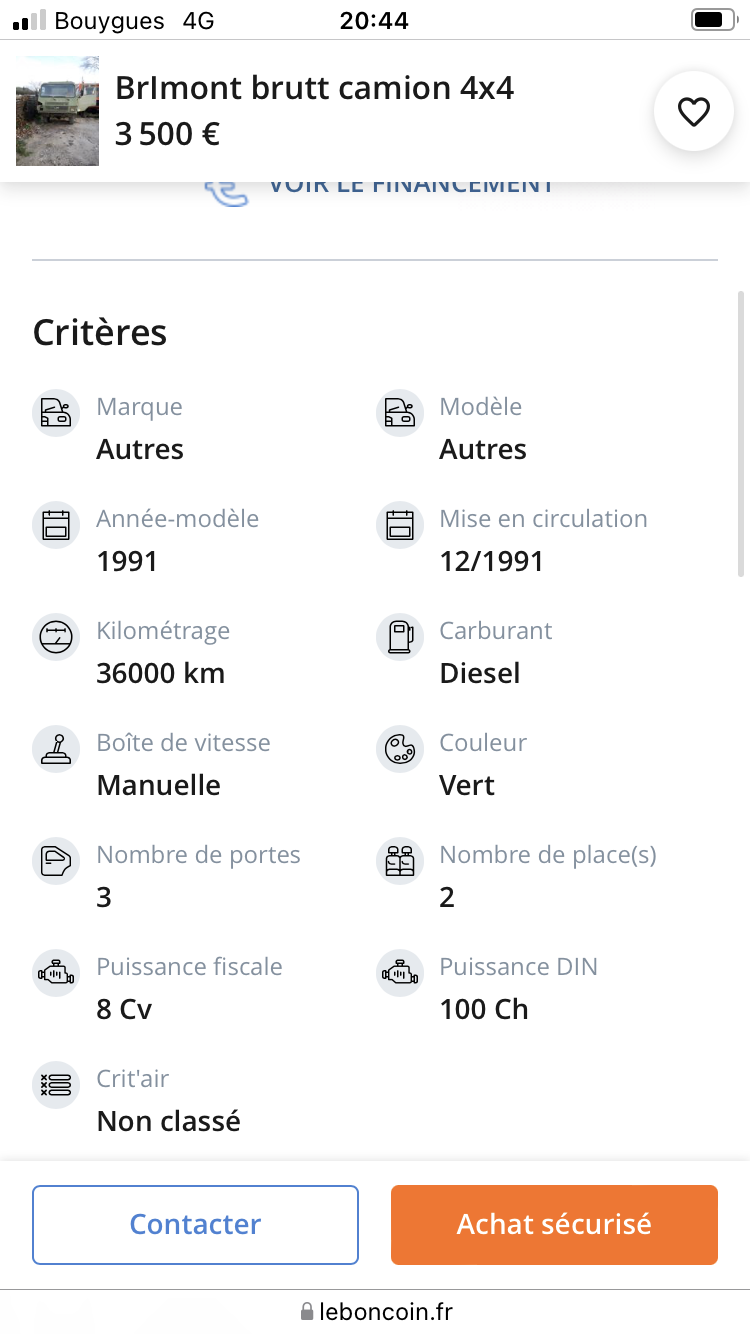Tap the Kilométrage gauge icon
The width and height of the screenshot is (750, 1334).
[56, 637]
